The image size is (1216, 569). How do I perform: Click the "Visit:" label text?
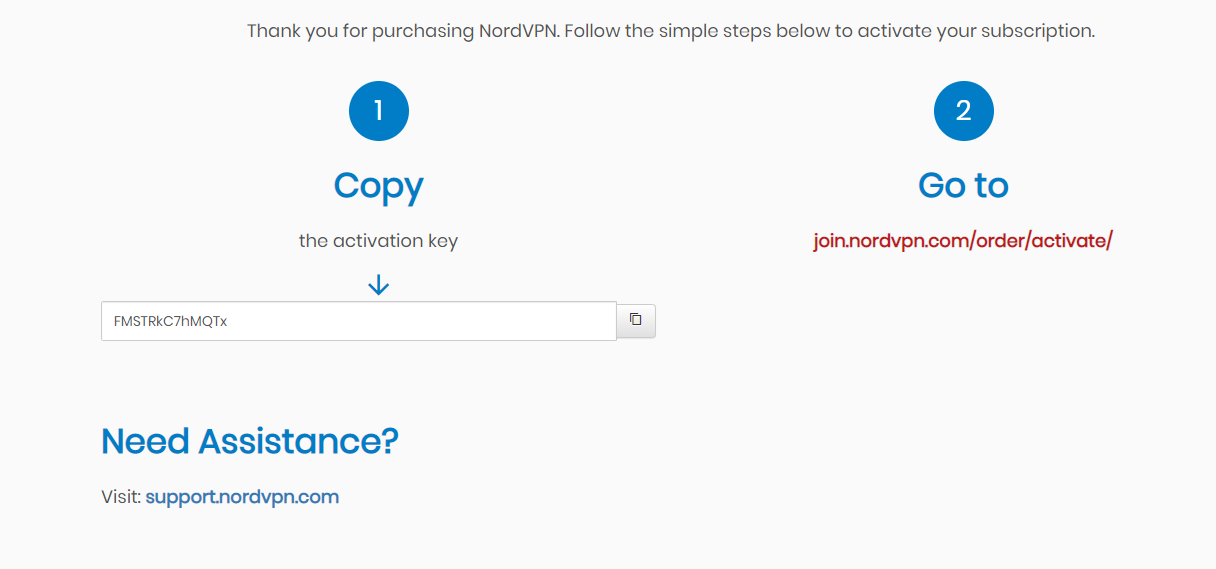[x=121, y=497]
